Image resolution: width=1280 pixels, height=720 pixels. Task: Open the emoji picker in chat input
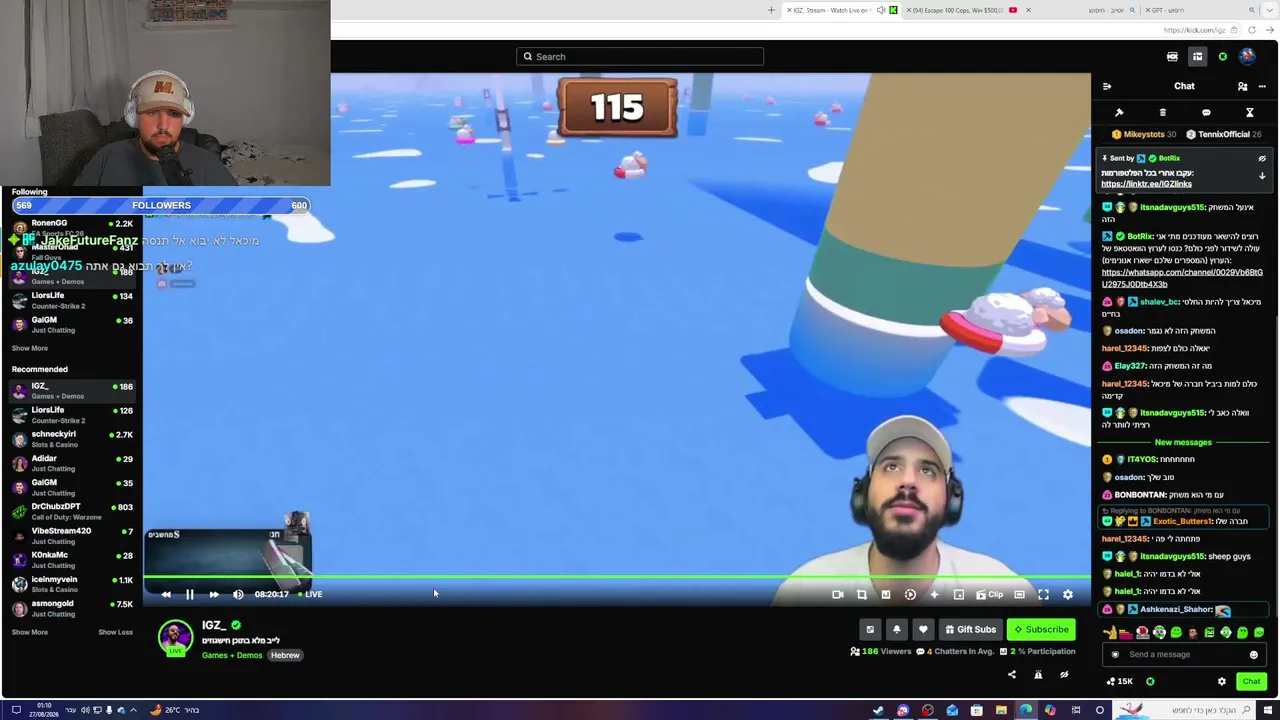[x=1253, y=655]
